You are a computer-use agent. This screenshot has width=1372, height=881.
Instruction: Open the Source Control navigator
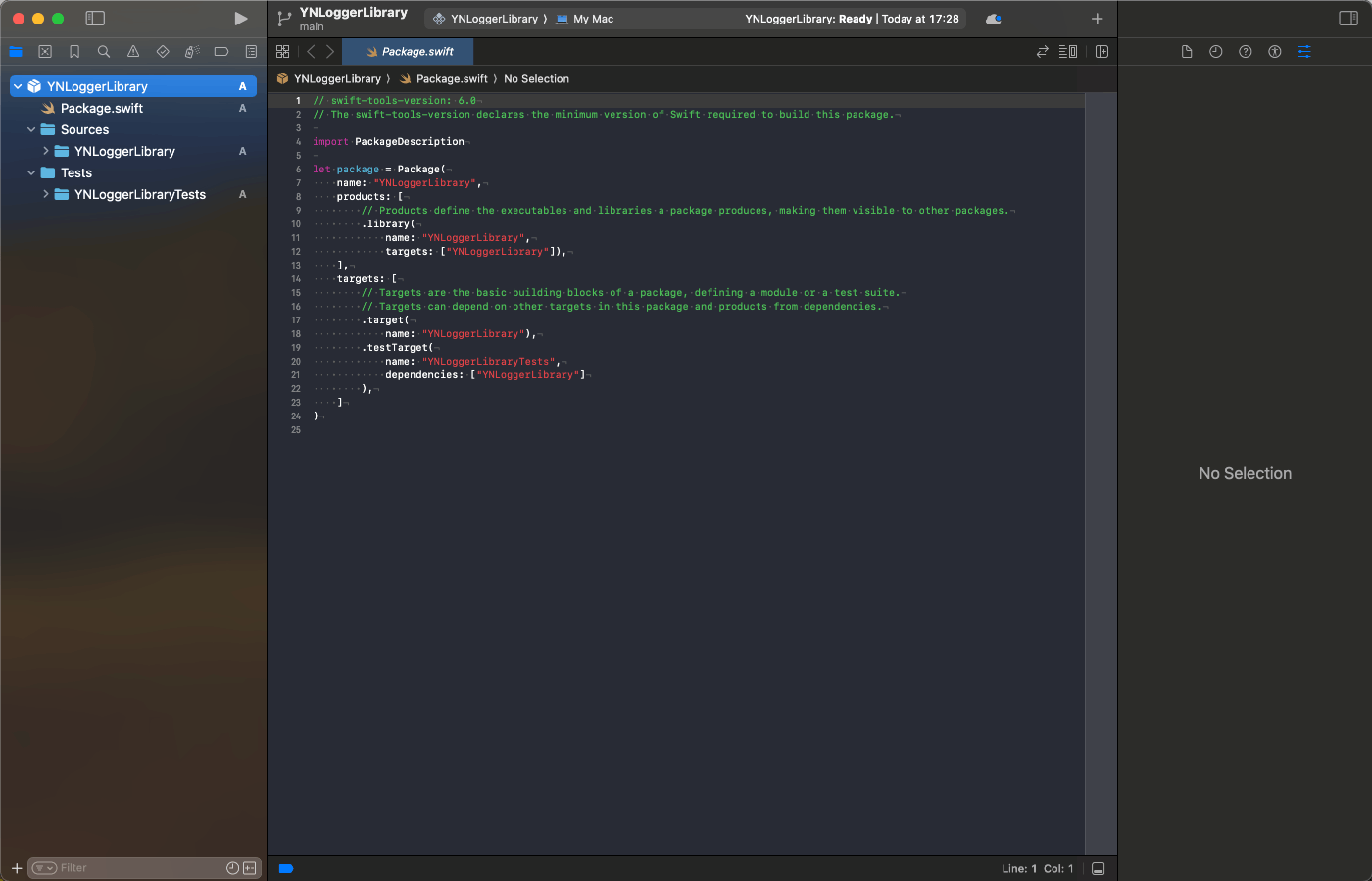(x=45, y=52)
